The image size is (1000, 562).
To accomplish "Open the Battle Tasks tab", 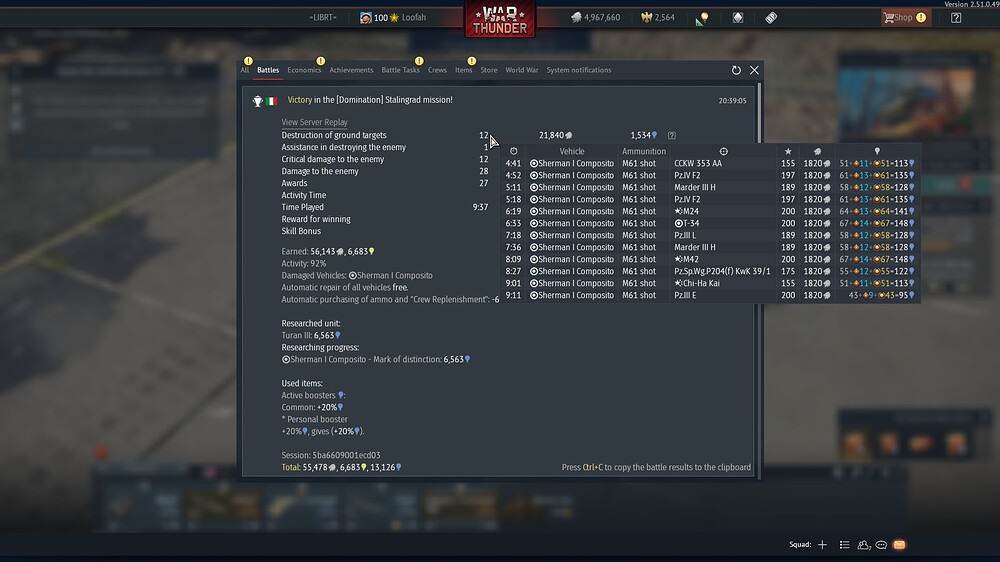I will [x=400, y=70].
